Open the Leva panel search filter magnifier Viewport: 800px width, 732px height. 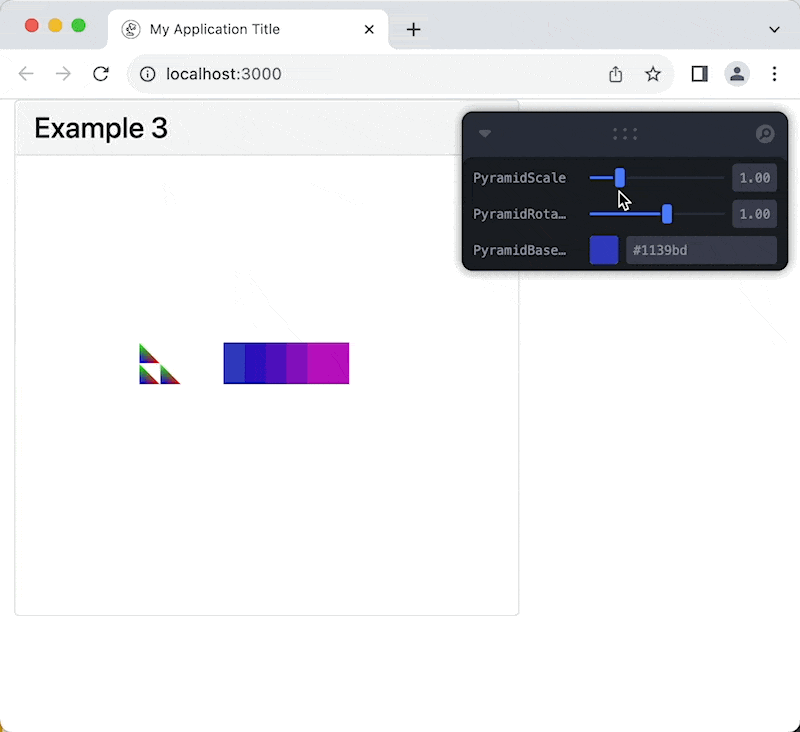[x=765, y=133]
